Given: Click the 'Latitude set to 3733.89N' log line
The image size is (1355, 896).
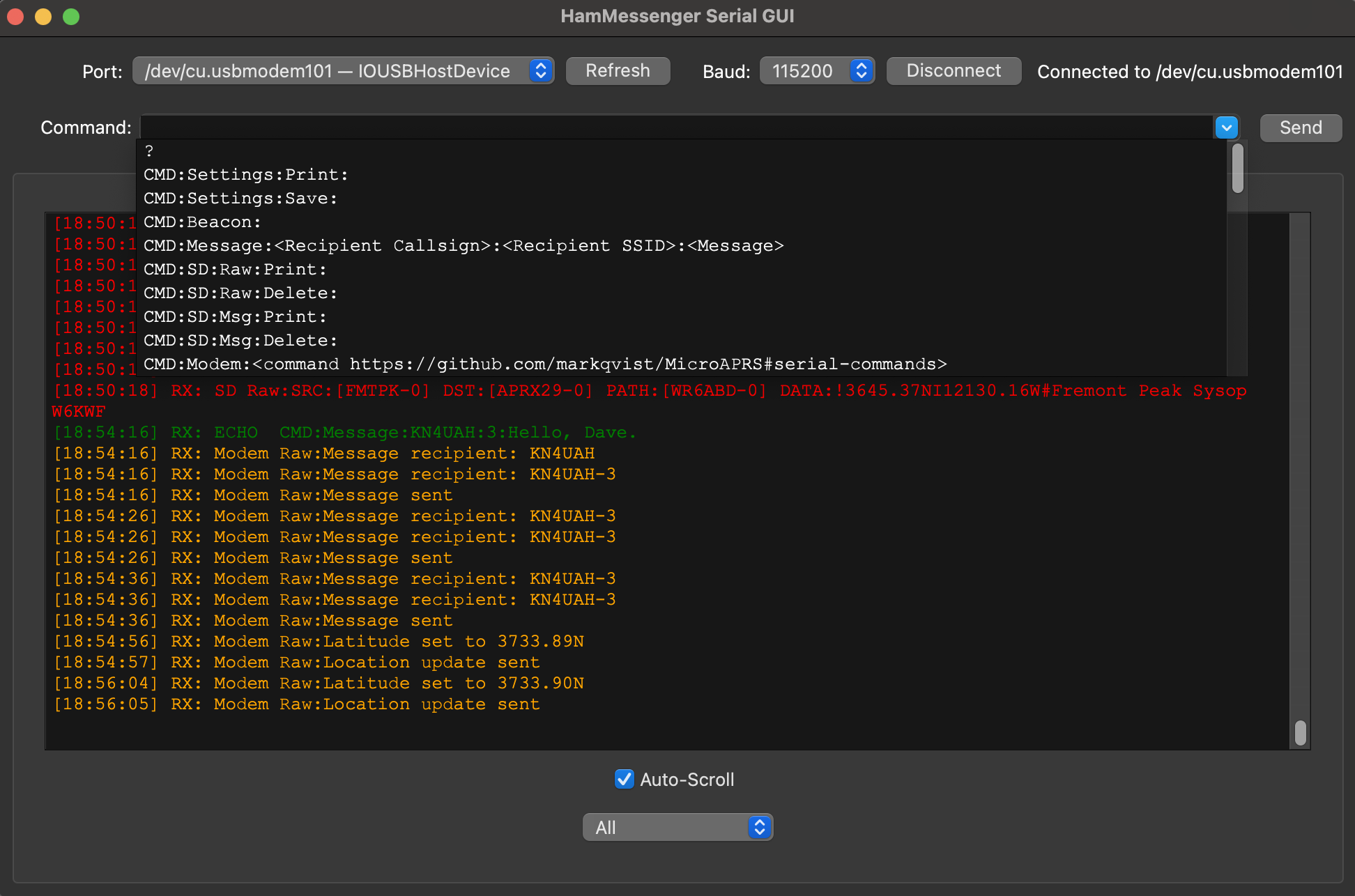Looking at the screenshot, I should coord(319,642).
